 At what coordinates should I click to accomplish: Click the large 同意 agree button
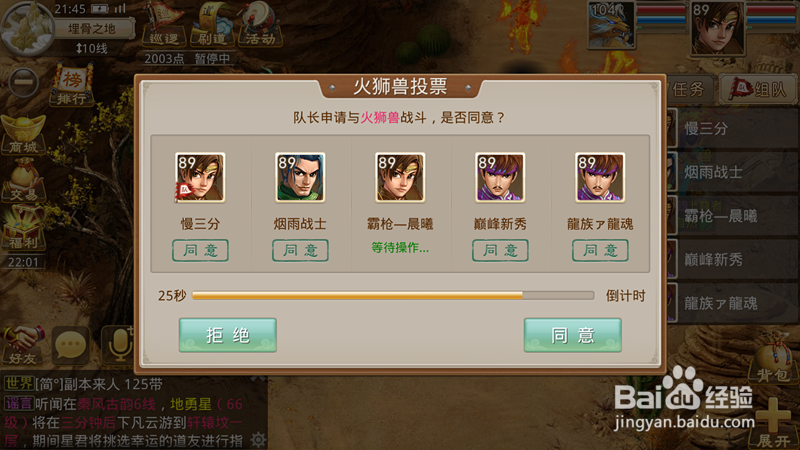572,335
